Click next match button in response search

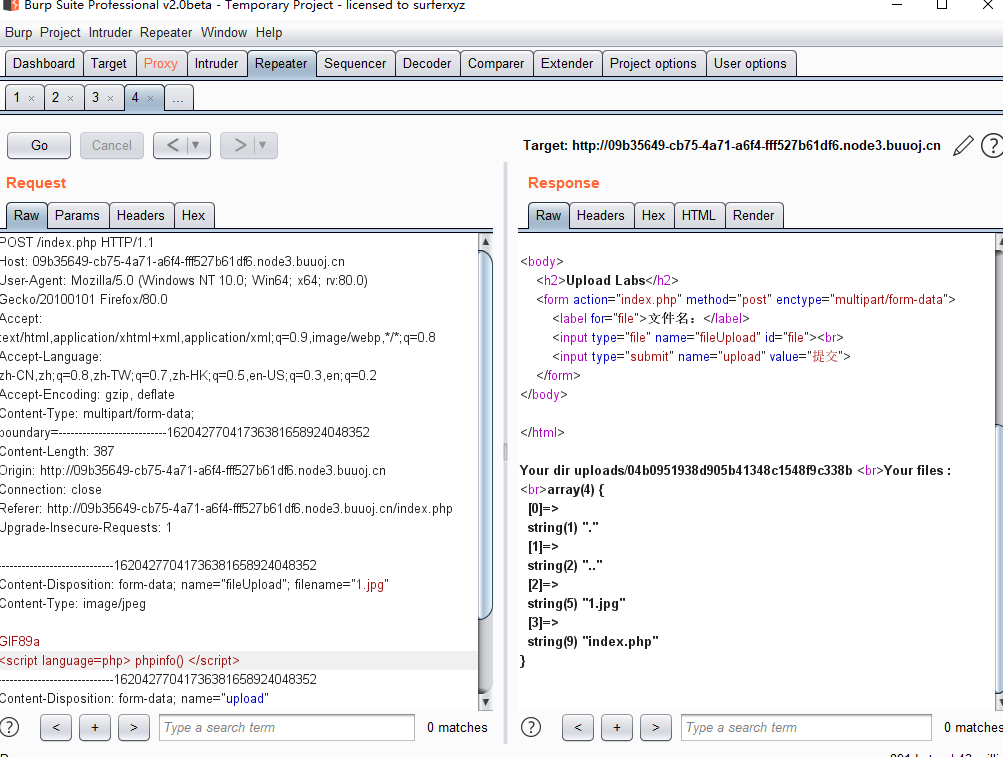coord(656,728)
